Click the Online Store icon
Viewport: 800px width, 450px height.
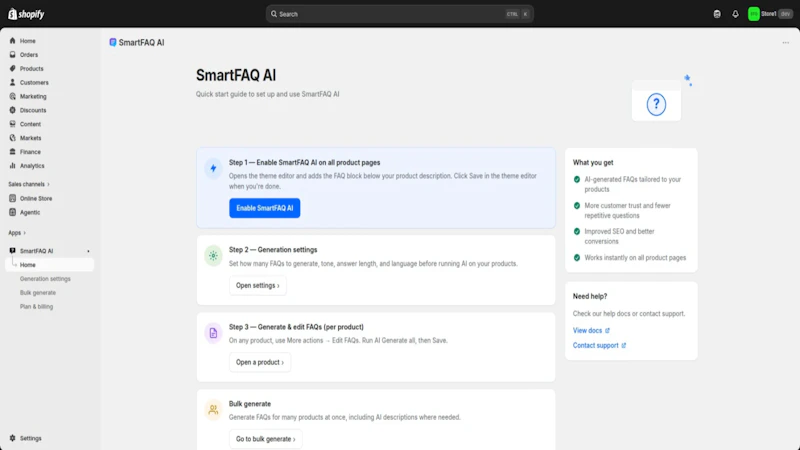click(x=12, y=198)
